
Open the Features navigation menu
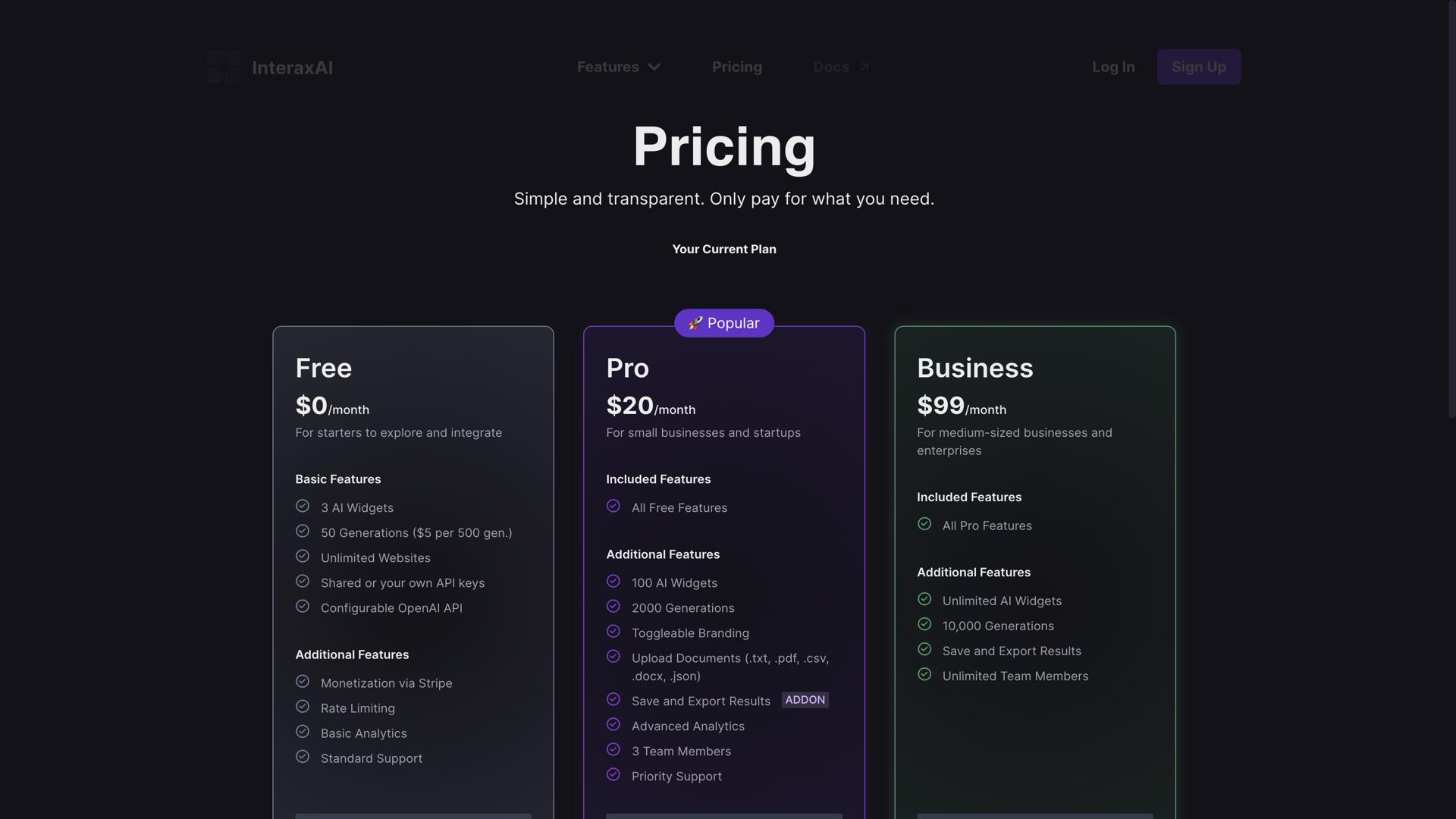[x=608, y=67]
